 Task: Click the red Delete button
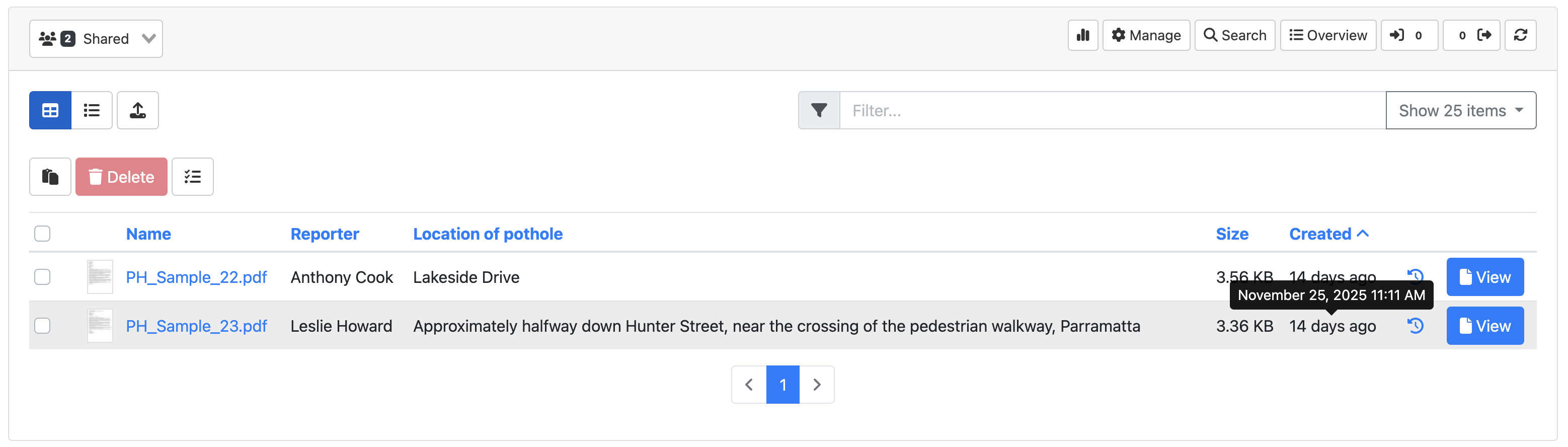pos(121,177)
